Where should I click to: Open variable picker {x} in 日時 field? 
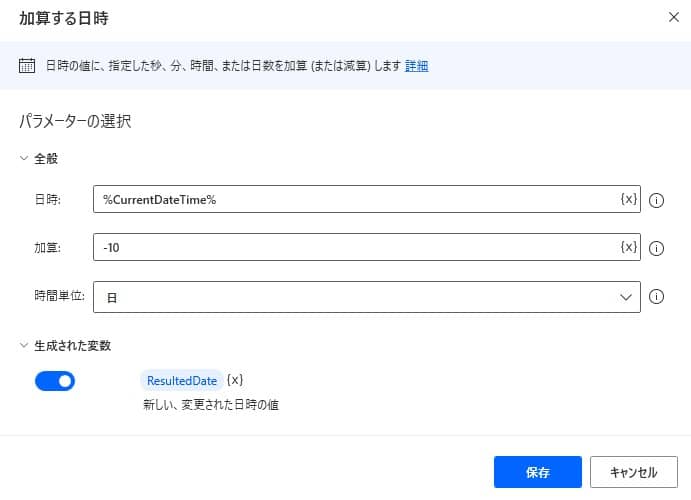point(628,199)
